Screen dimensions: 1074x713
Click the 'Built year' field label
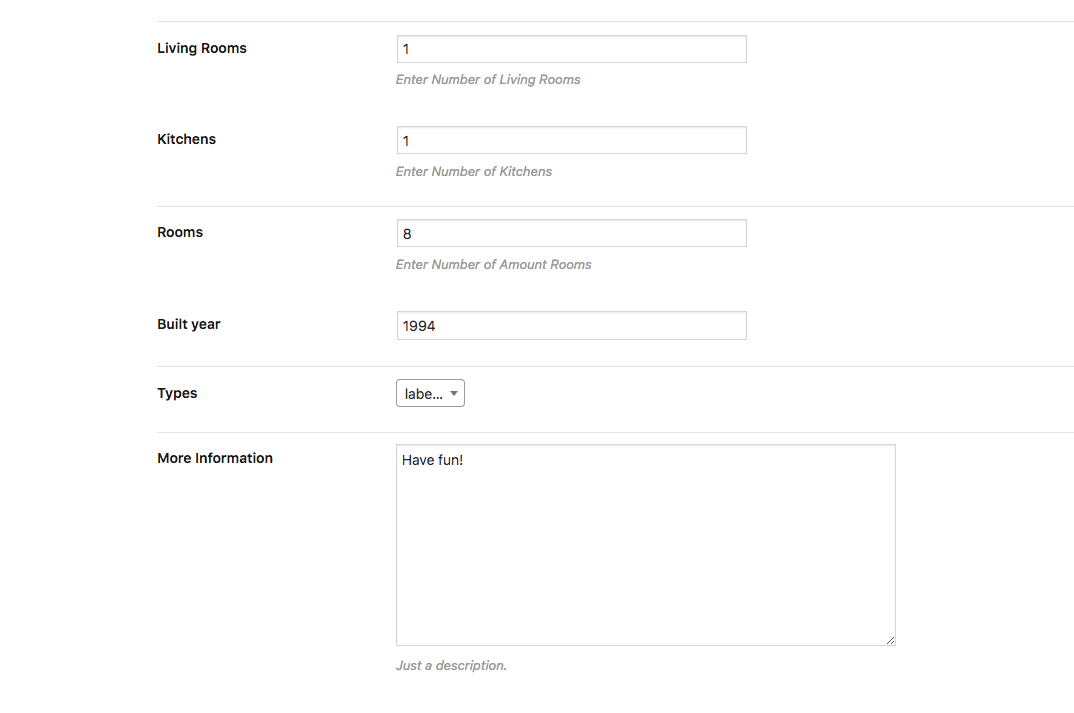click(189, 324)
